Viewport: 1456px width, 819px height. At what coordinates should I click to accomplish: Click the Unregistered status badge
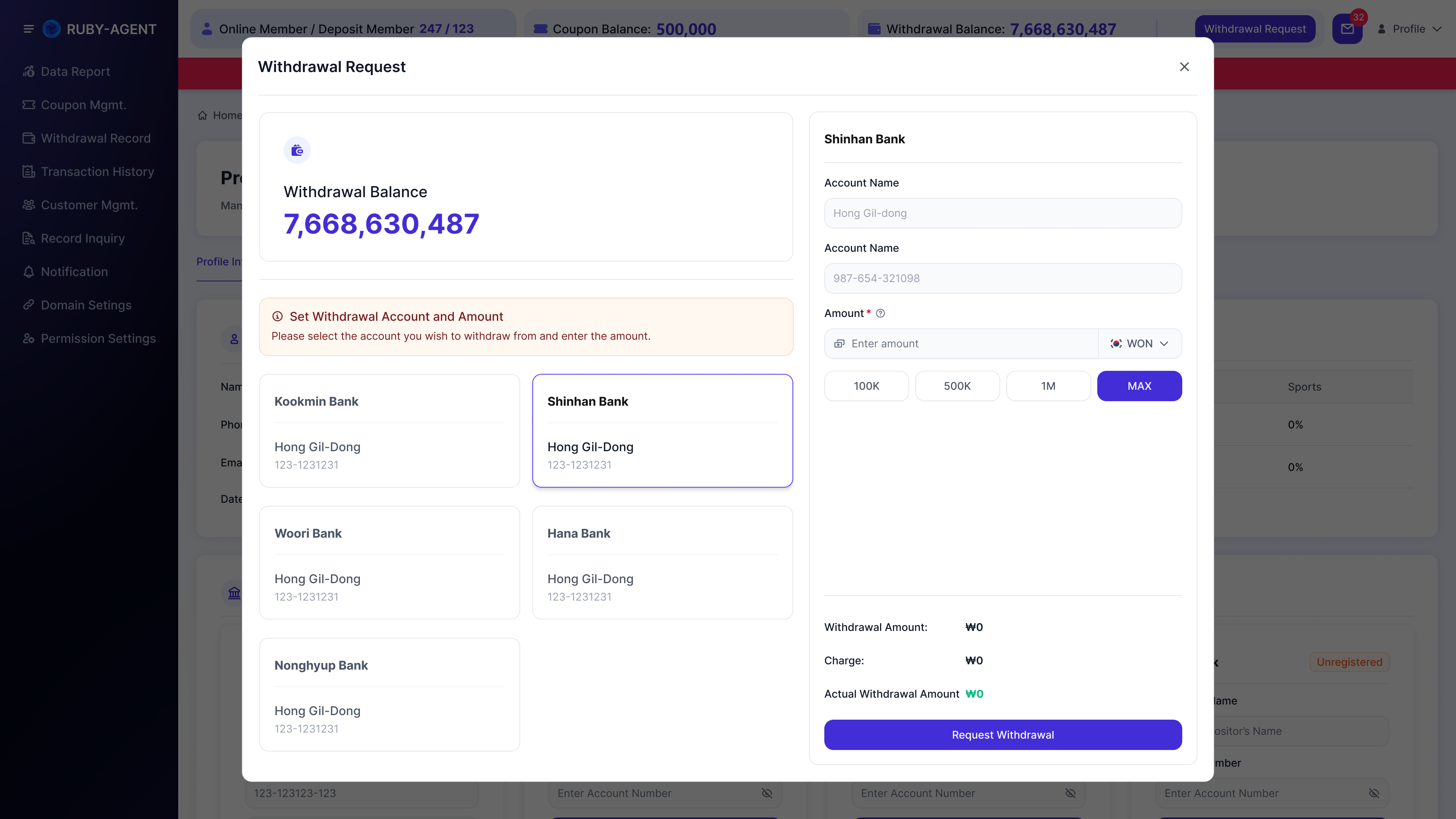pyautogui.click(x=1349, y=662)
